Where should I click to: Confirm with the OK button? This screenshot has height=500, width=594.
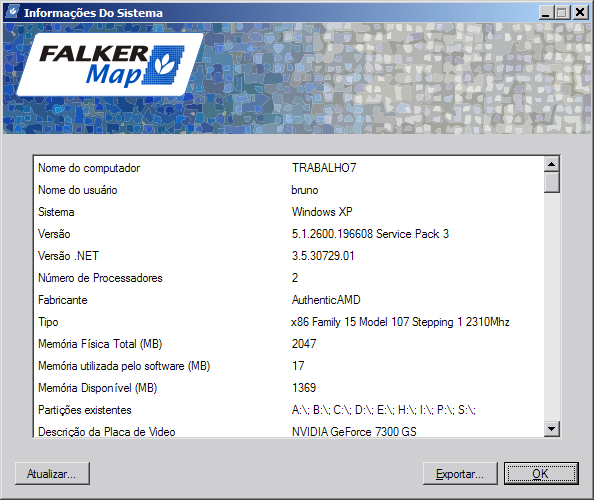pos(541,473)
